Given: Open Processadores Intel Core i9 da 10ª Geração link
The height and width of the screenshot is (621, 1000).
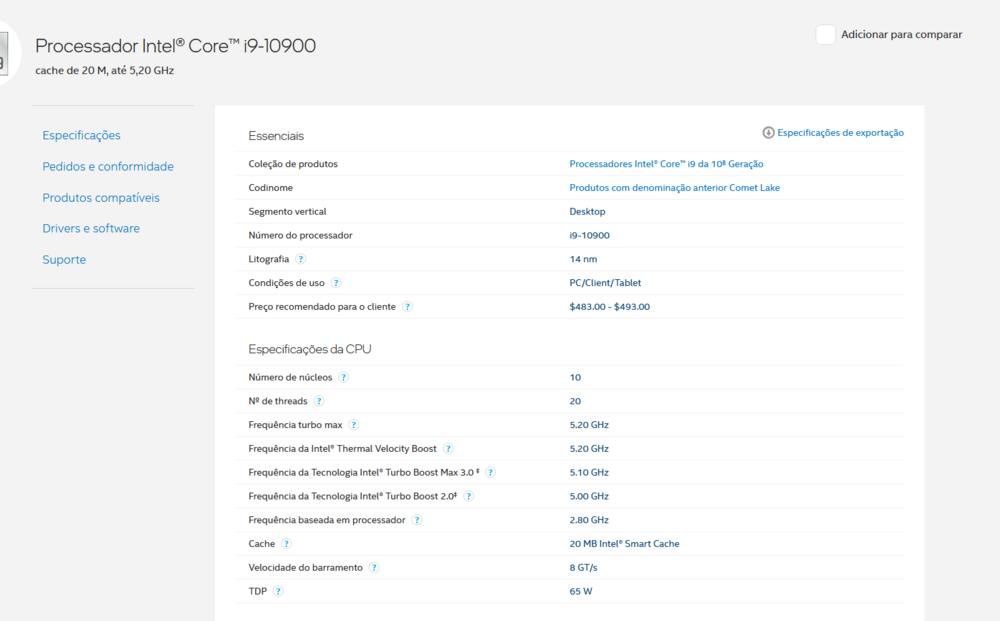Looking at the screenshot, I should 666,164.
